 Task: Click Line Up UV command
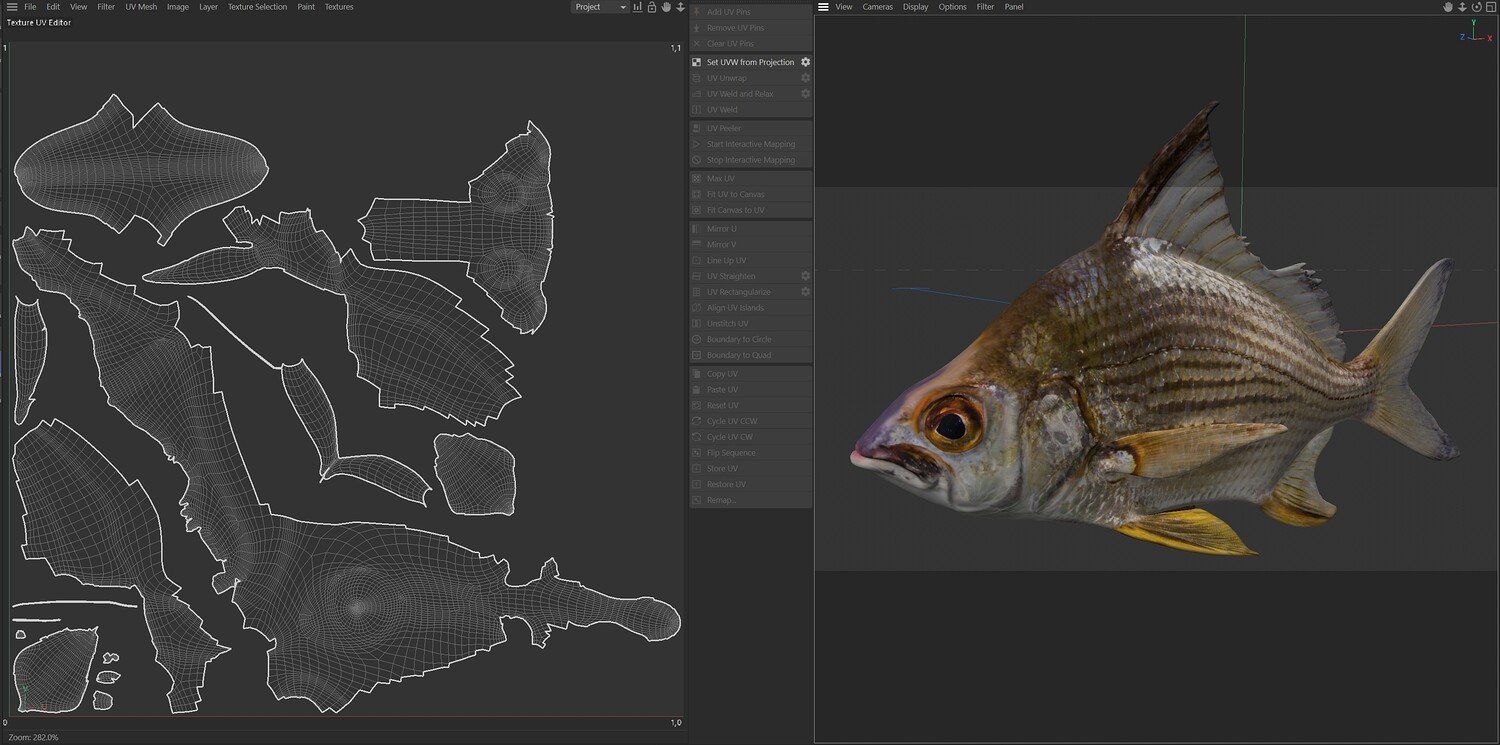point(750,260)
